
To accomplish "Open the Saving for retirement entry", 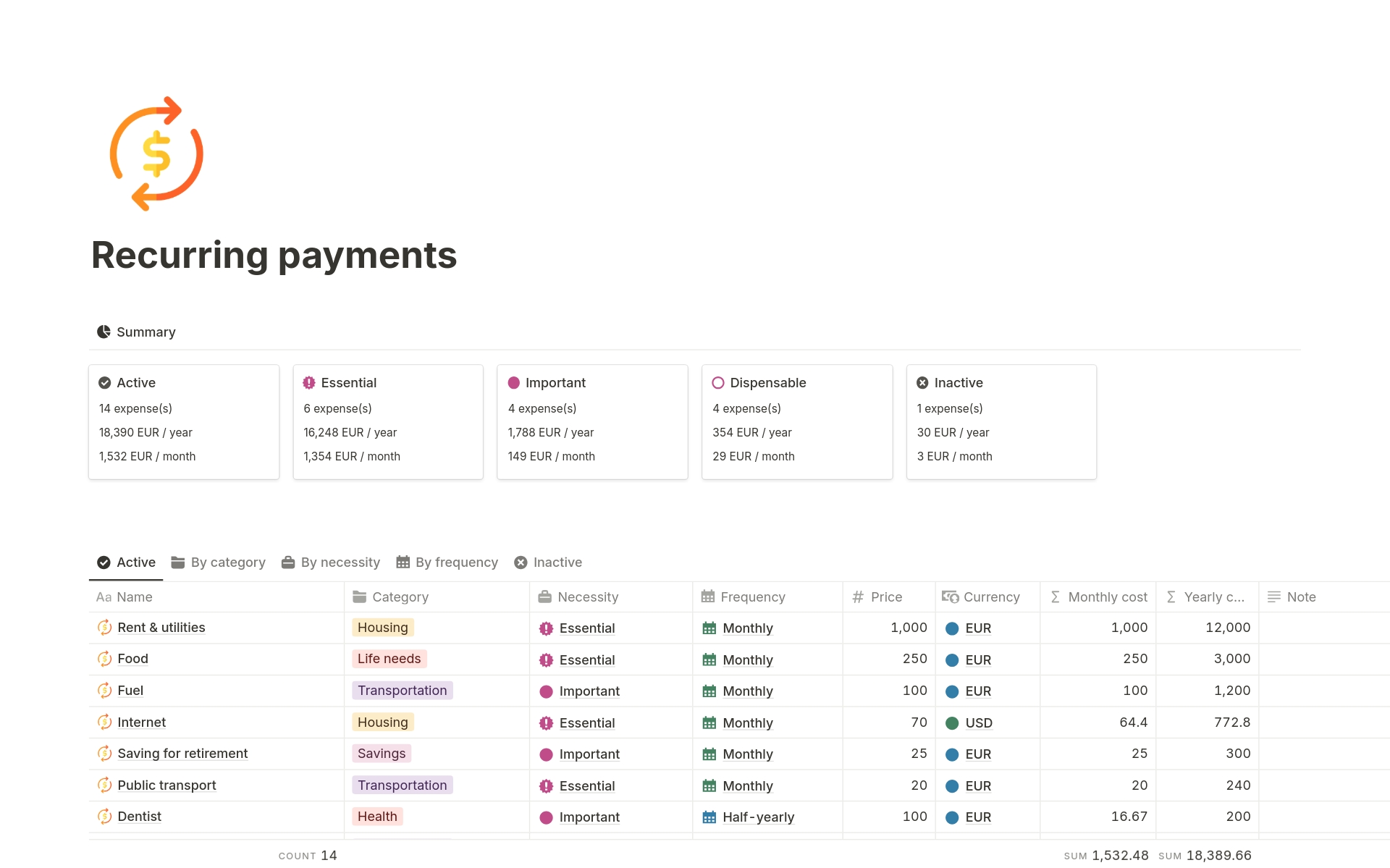I will [x=182, y=754].
